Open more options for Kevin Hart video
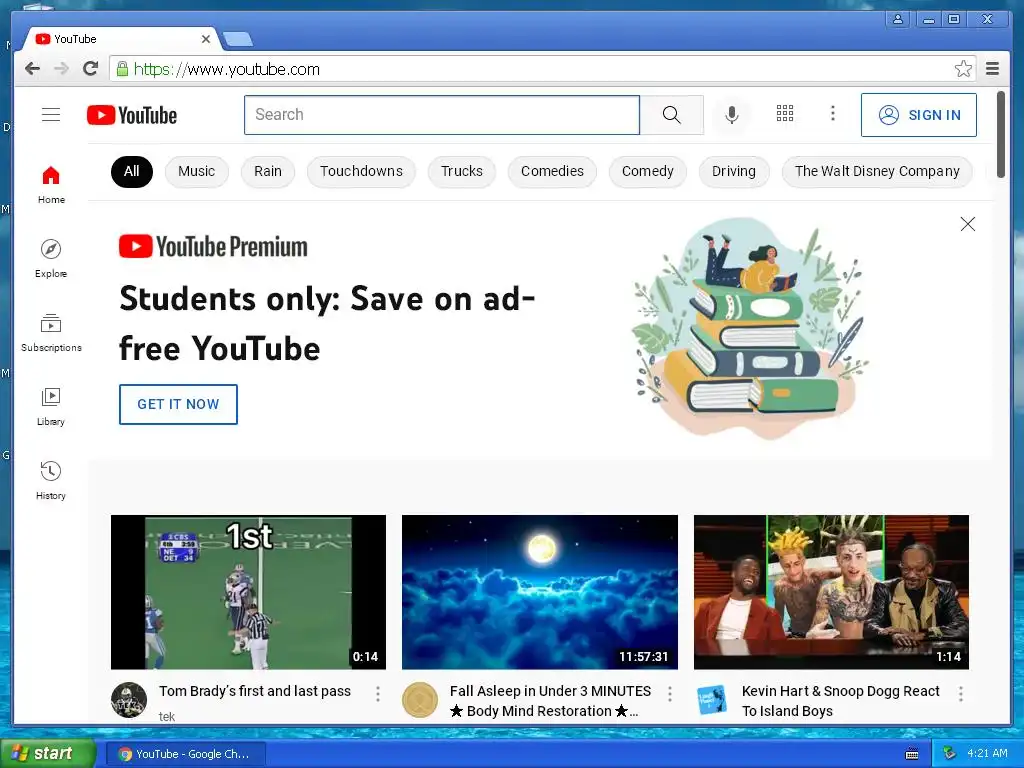The width and height of the screenshot is (1024, 768). click(x=961, y=694)
